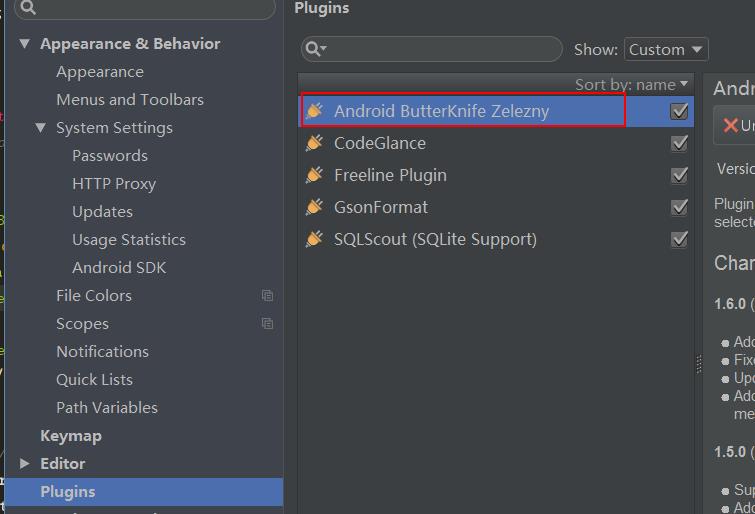Click the plugin search magnifier icon
The height and width of the screenshot is (514, 755).
(x=314, y=49)
